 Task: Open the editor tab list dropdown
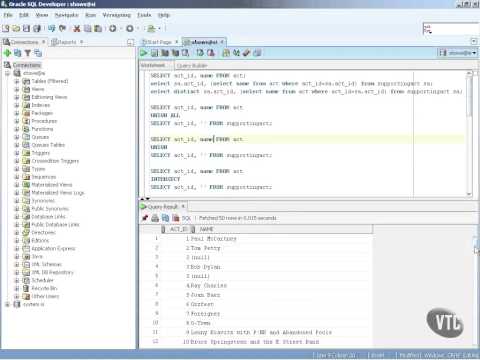[x=474, y=41]
